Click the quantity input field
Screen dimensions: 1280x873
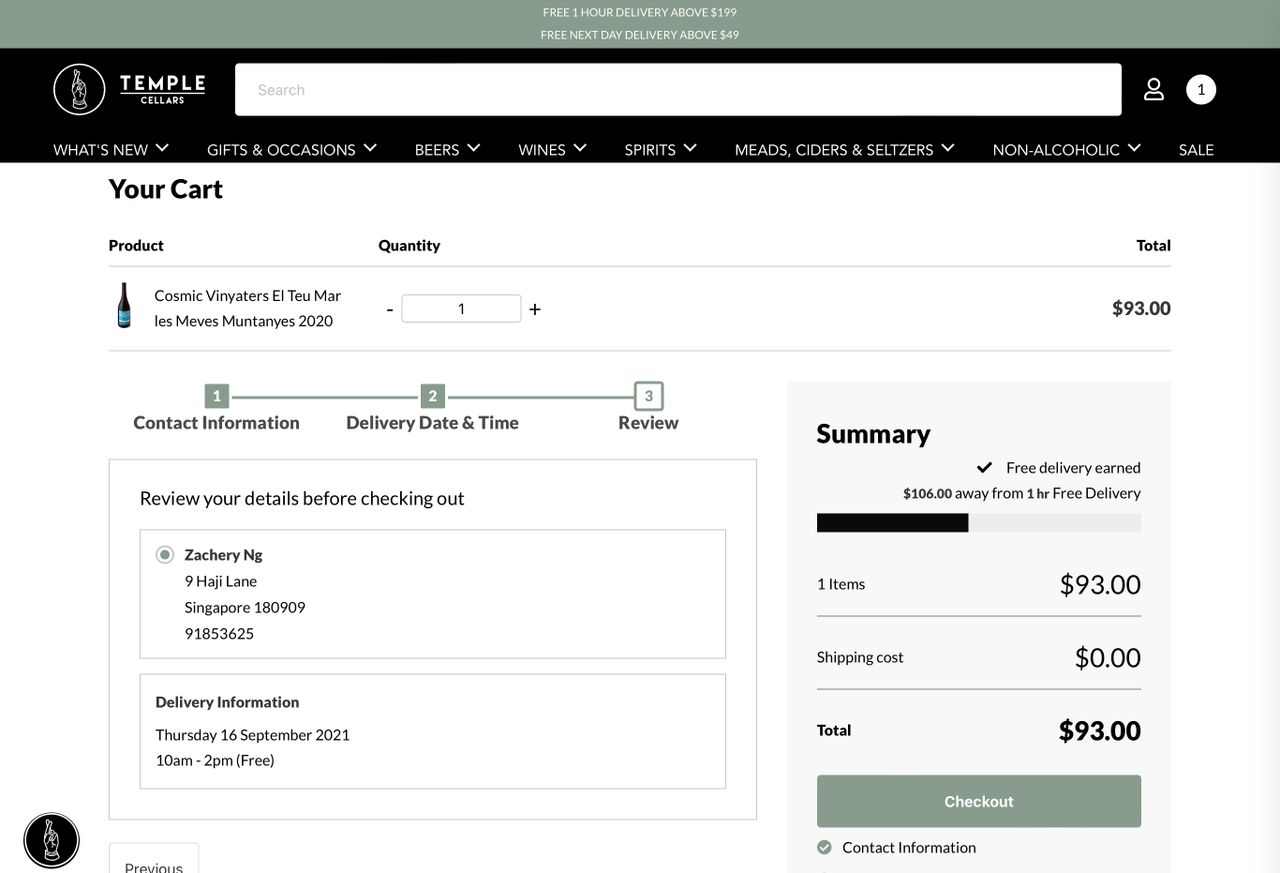[x=461, y=308]
